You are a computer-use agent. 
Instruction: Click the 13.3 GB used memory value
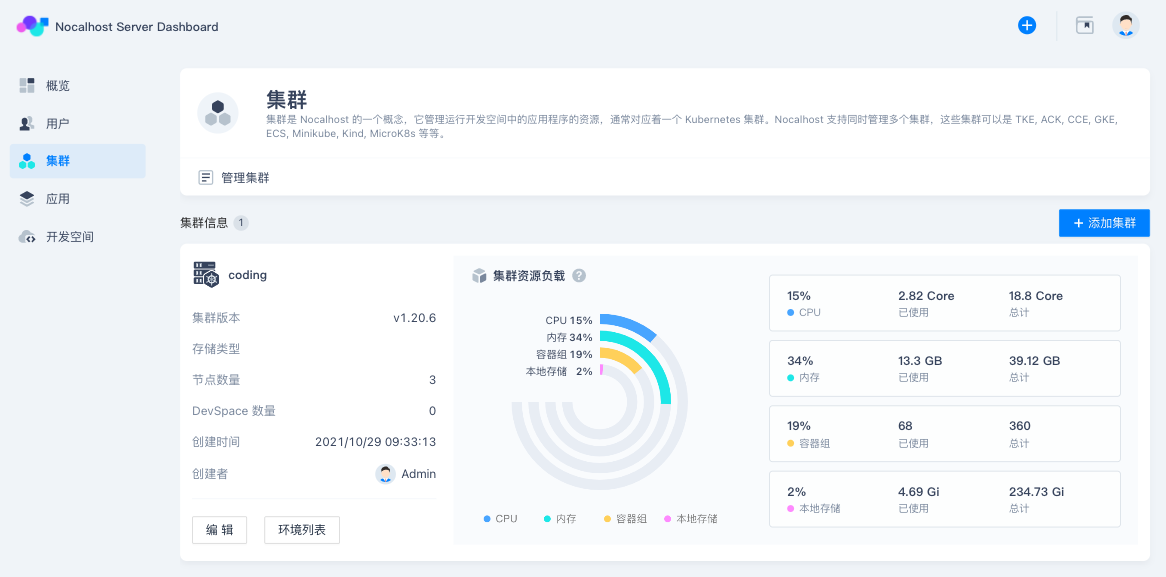point(921,361)
